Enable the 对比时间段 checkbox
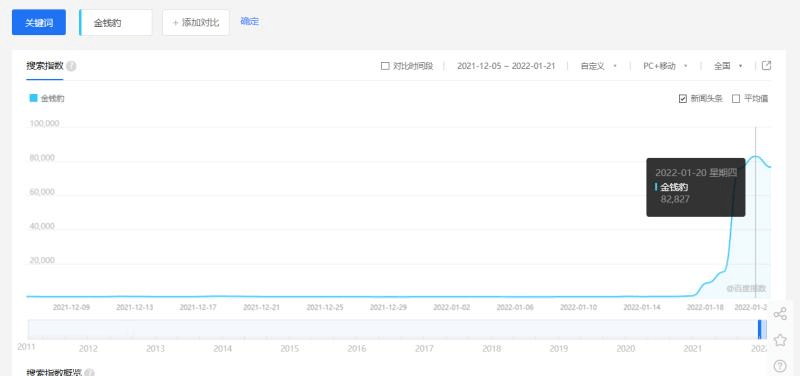800x376 pixels. tap(385, 66)
